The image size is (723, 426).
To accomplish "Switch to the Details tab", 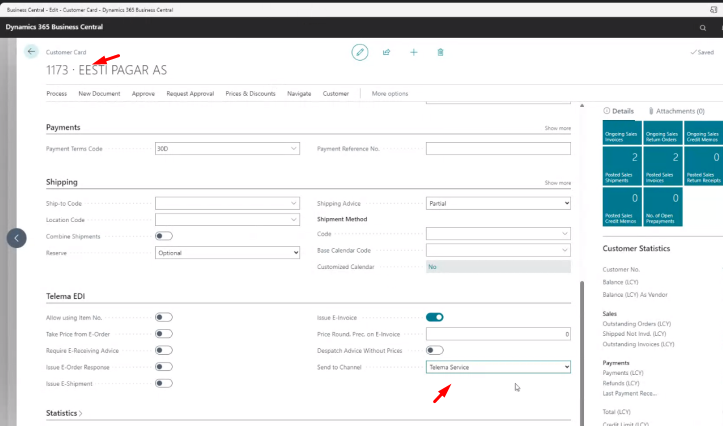I will (x=619, y=111).
